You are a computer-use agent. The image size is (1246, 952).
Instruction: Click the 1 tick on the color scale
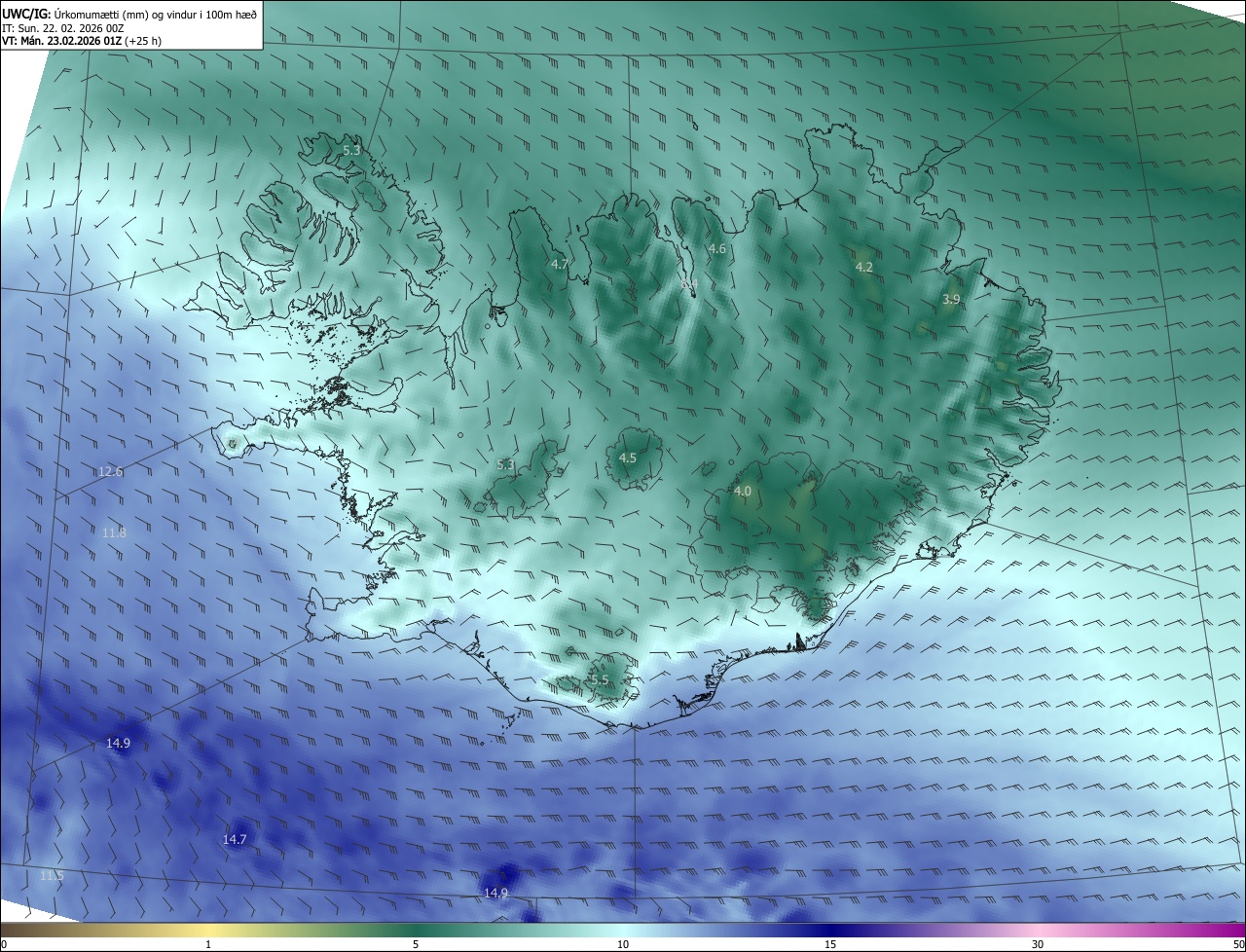tap(208, 944)
